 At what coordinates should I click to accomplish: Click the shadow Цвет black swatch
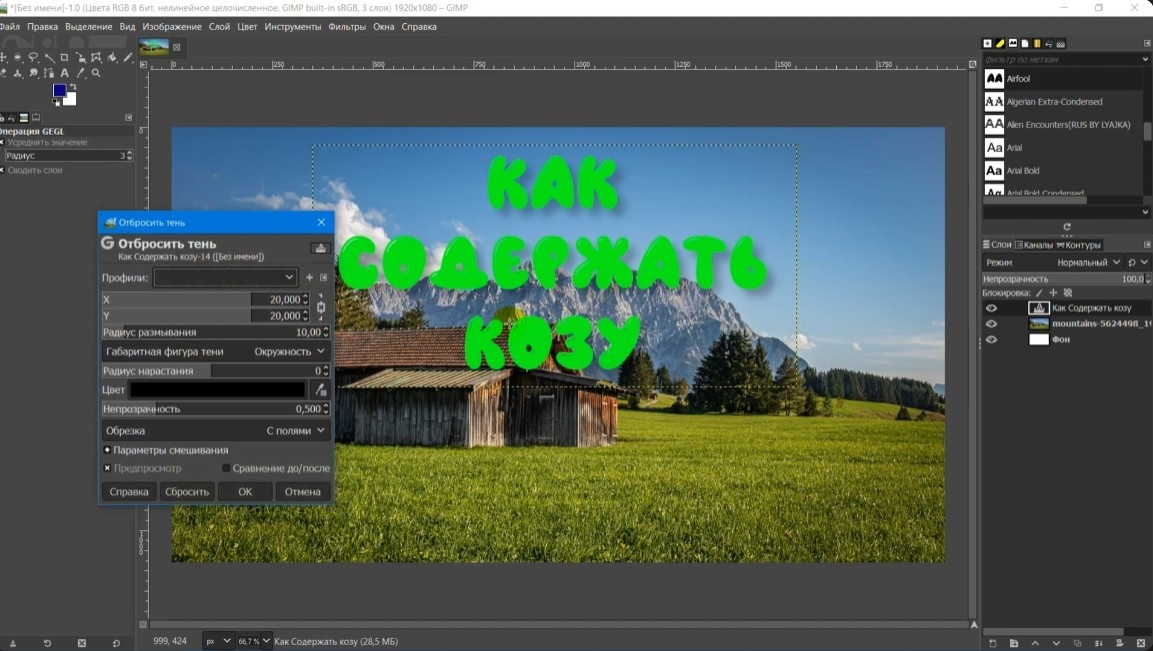218,390
